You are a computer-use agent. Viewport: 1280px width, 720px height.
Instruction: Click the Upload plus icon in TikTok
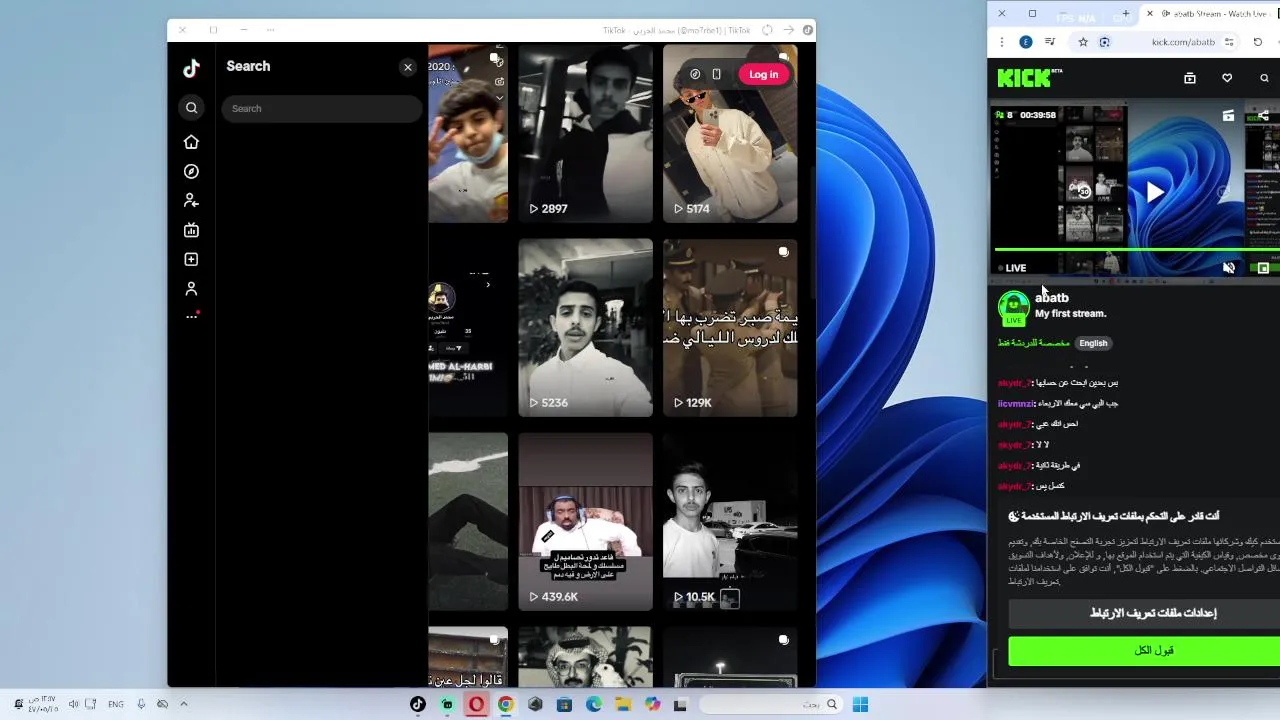coord(191,259)
